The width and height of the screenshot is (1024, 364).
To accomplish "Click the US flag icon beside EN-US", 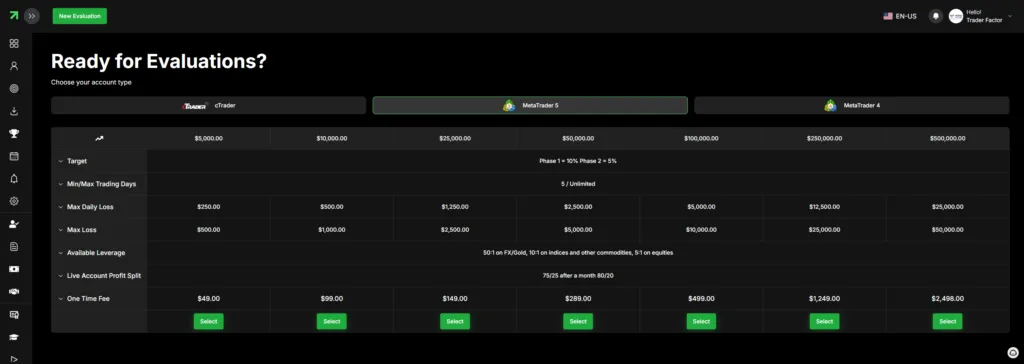I will pos(888,16).
